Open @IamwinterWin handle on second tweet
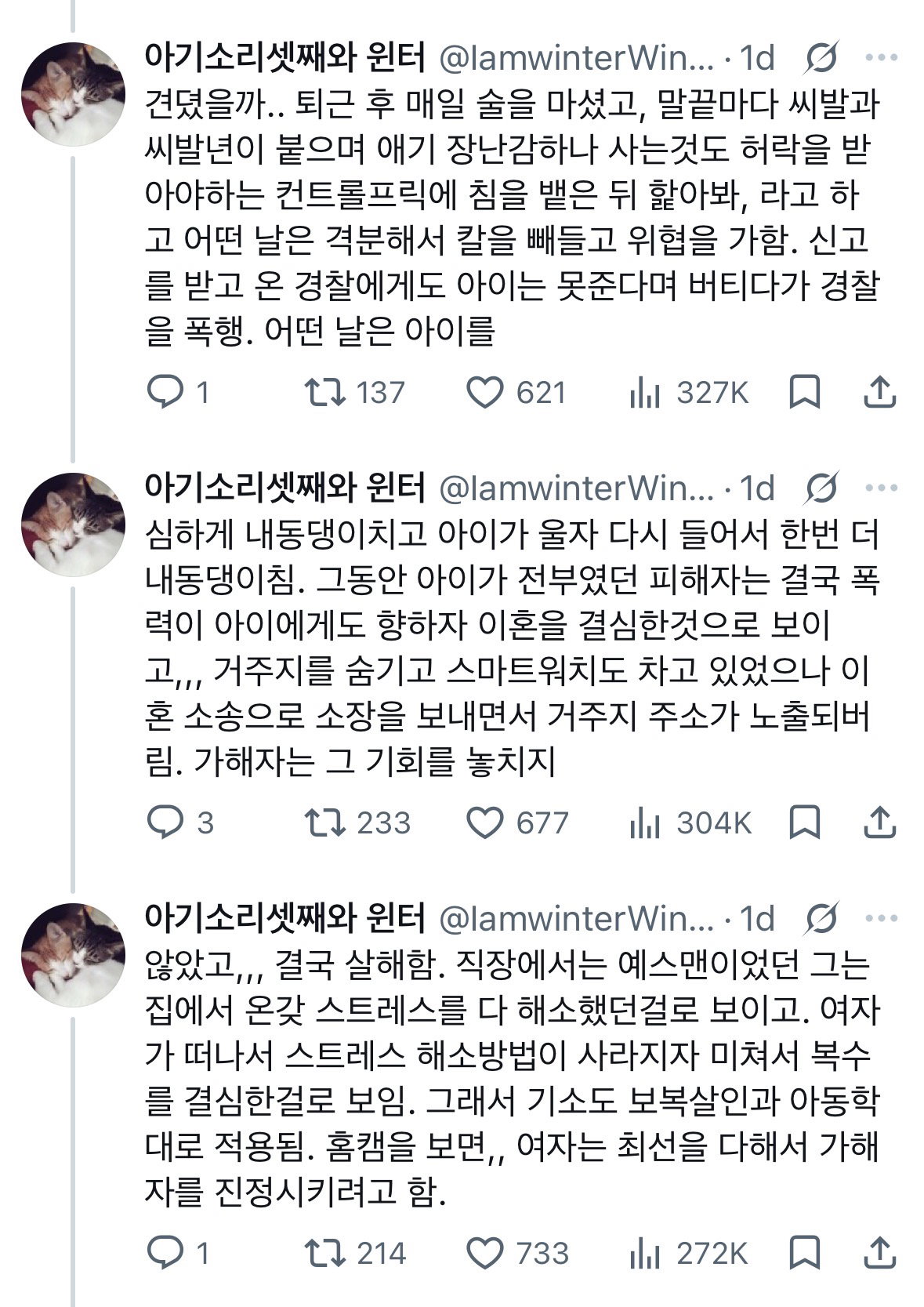 click(576, 488)
